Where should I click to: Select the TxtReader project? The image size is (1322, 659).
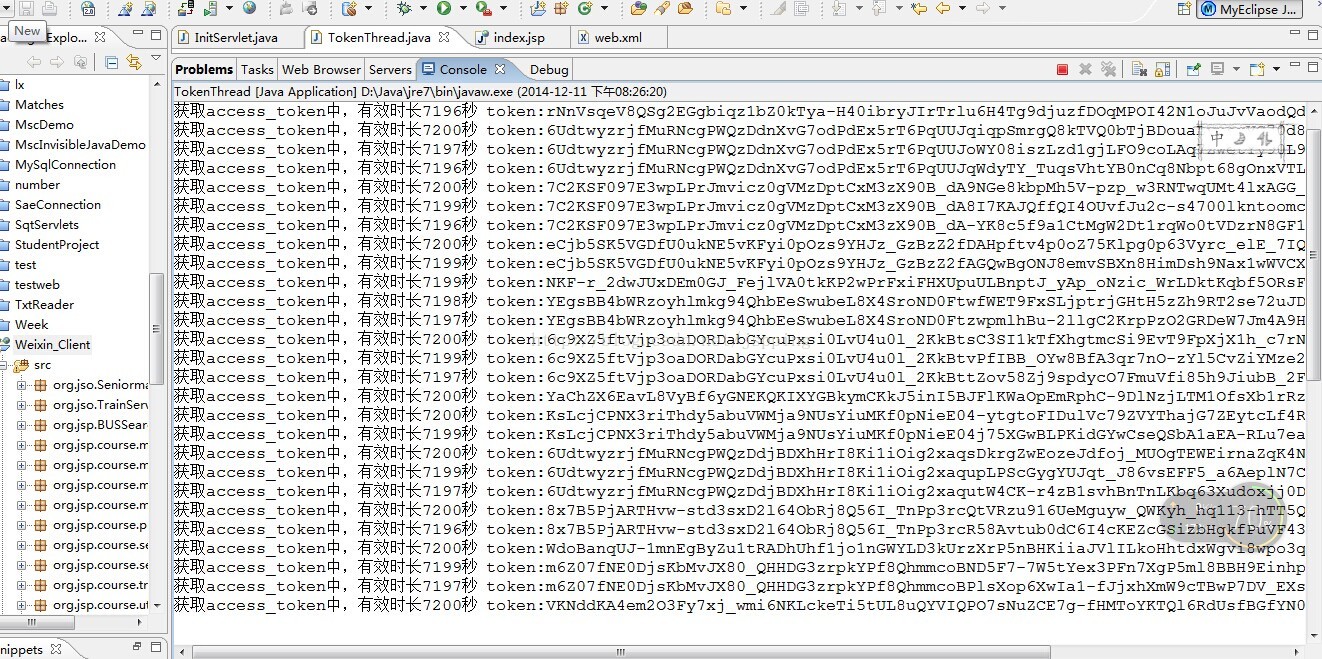[x=44, y=305]
